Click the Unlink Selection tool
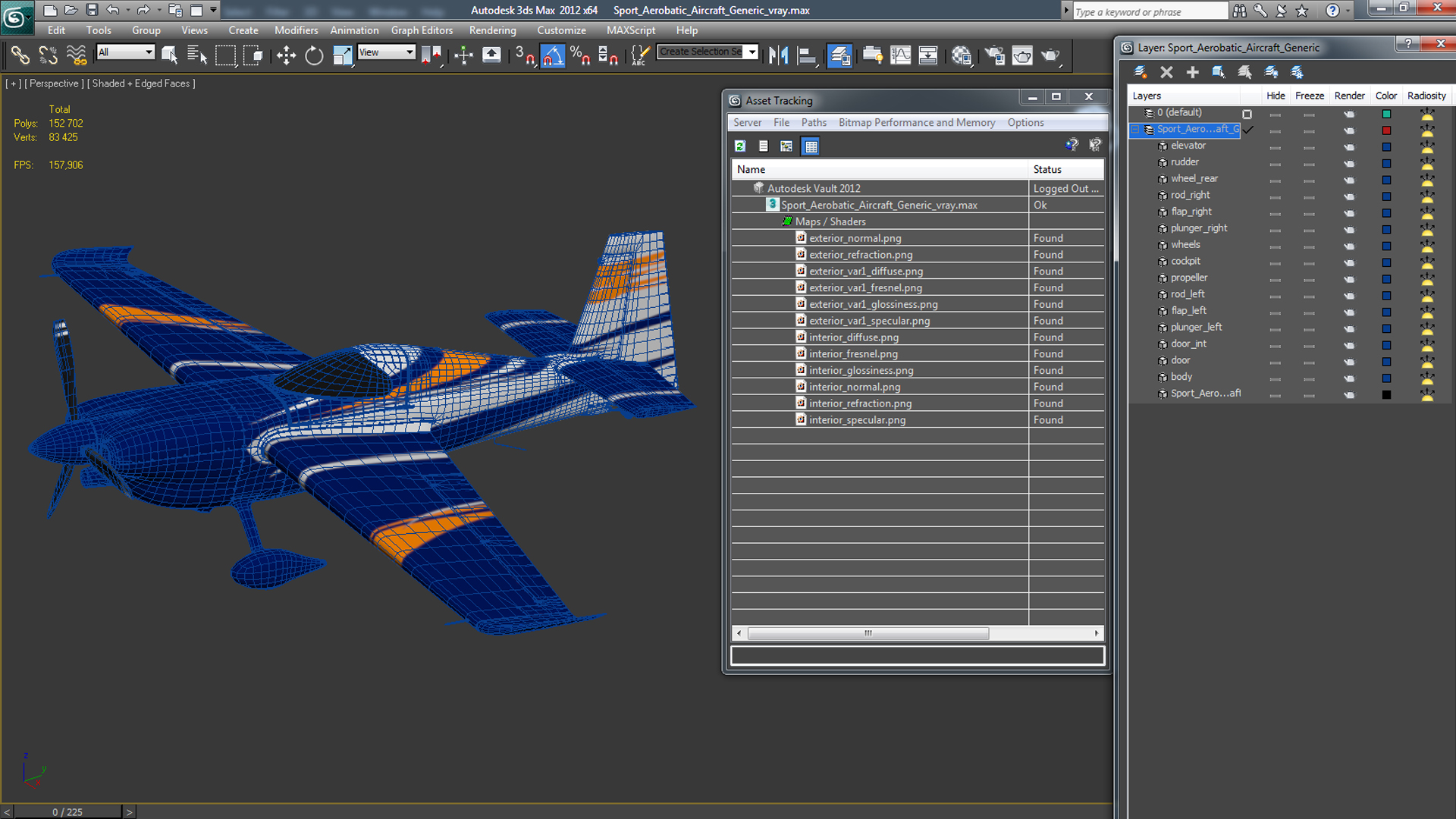 (48, 55)
